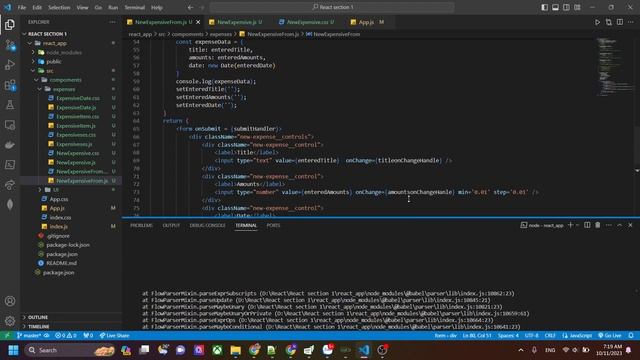Switch to the Ports panel tab
This screenshot has width=640, height=360.
pyautogui.click(x=273, y=225)
